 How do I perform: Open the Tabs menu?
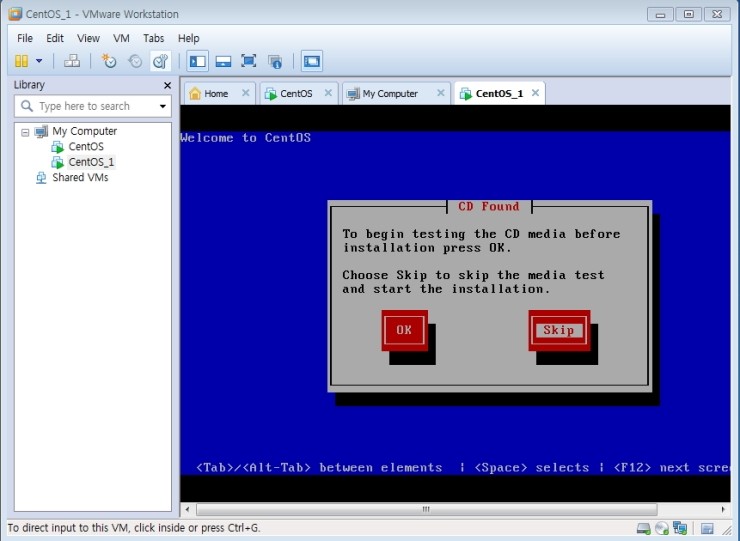tap(154, 38)
